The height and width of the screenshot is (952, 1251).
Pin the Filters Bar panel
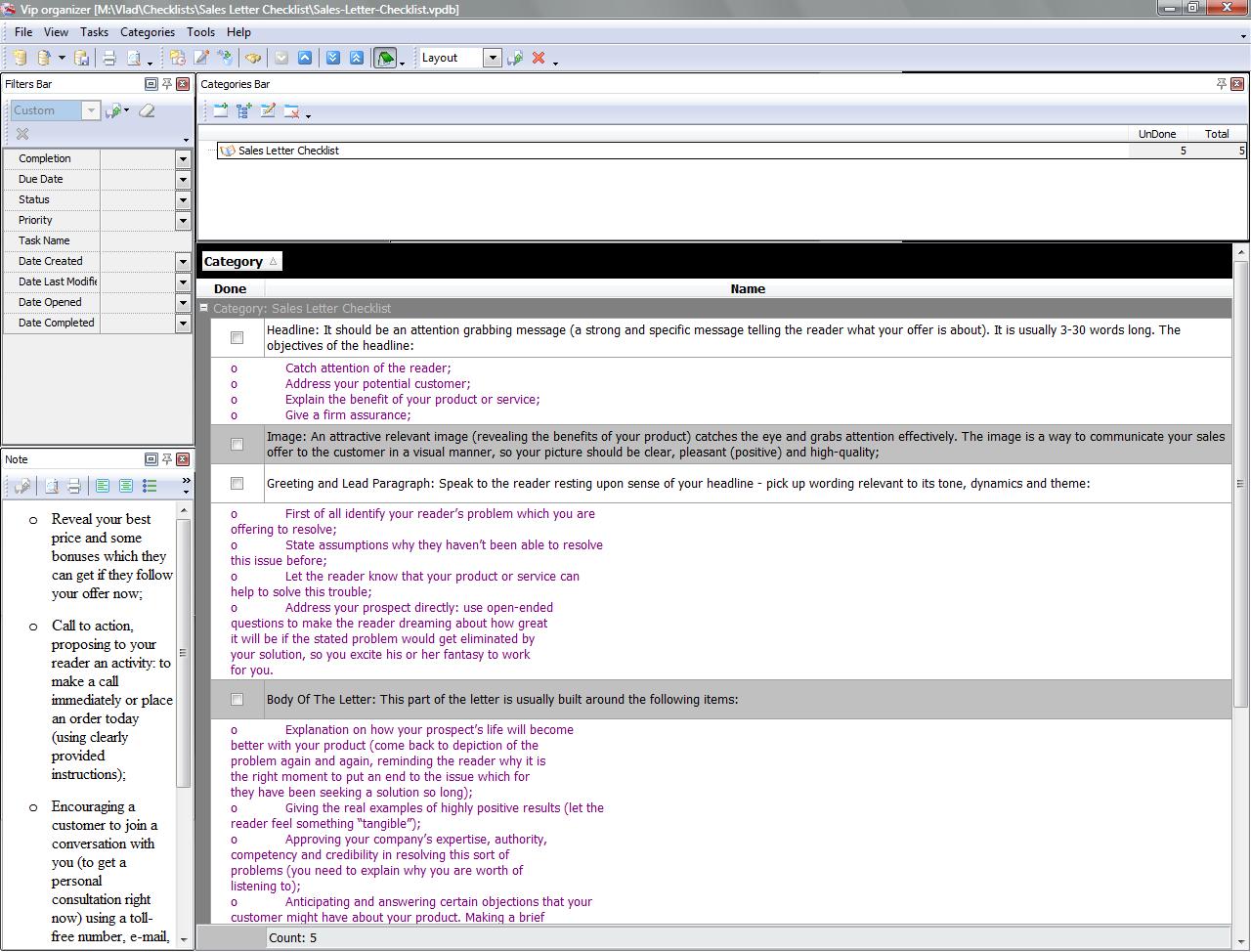(x=167, y=84)
